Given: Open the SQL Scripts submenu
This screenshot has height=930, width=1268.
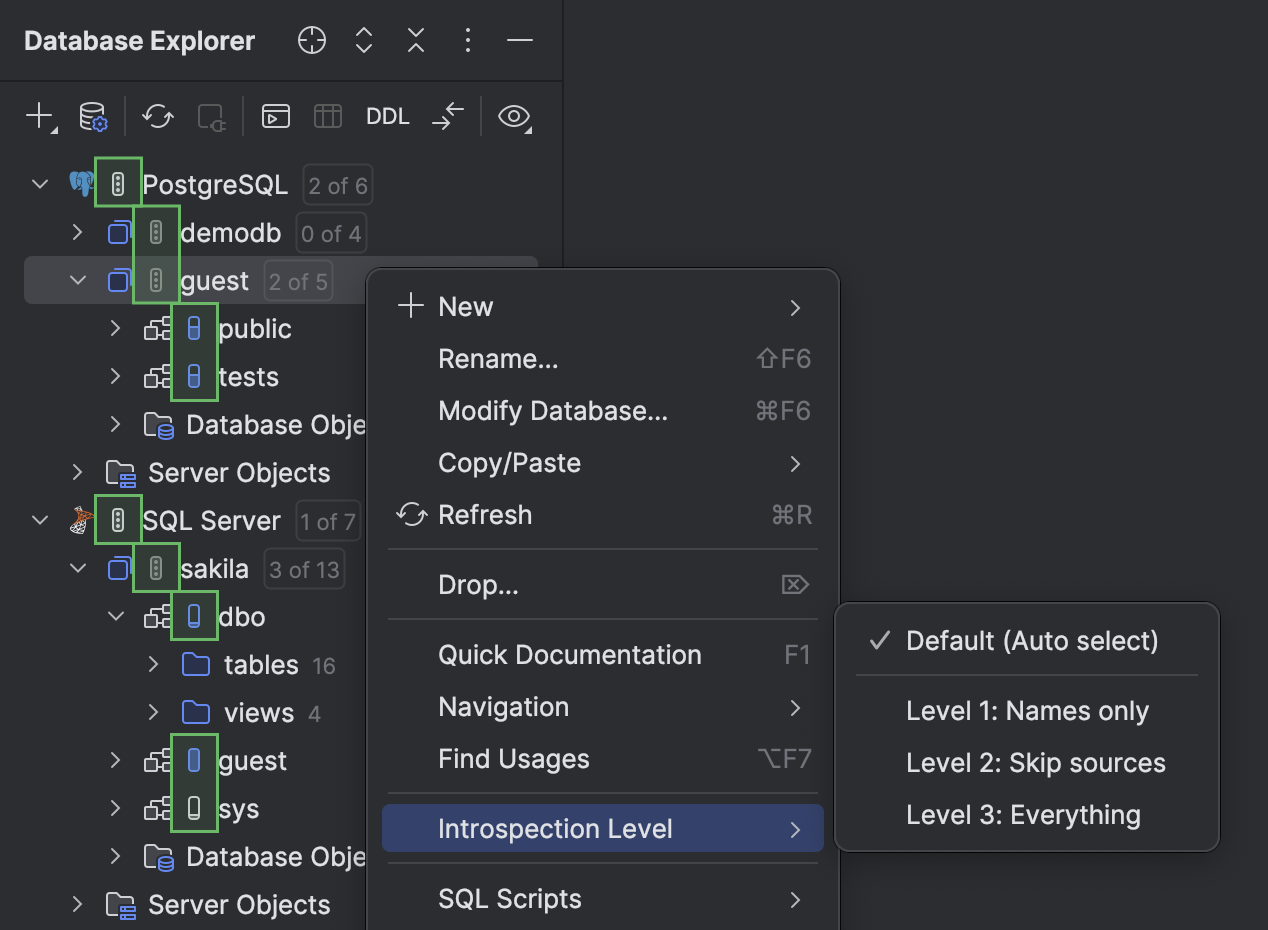Looking at the screenshot, I should (x=510, y=899).
